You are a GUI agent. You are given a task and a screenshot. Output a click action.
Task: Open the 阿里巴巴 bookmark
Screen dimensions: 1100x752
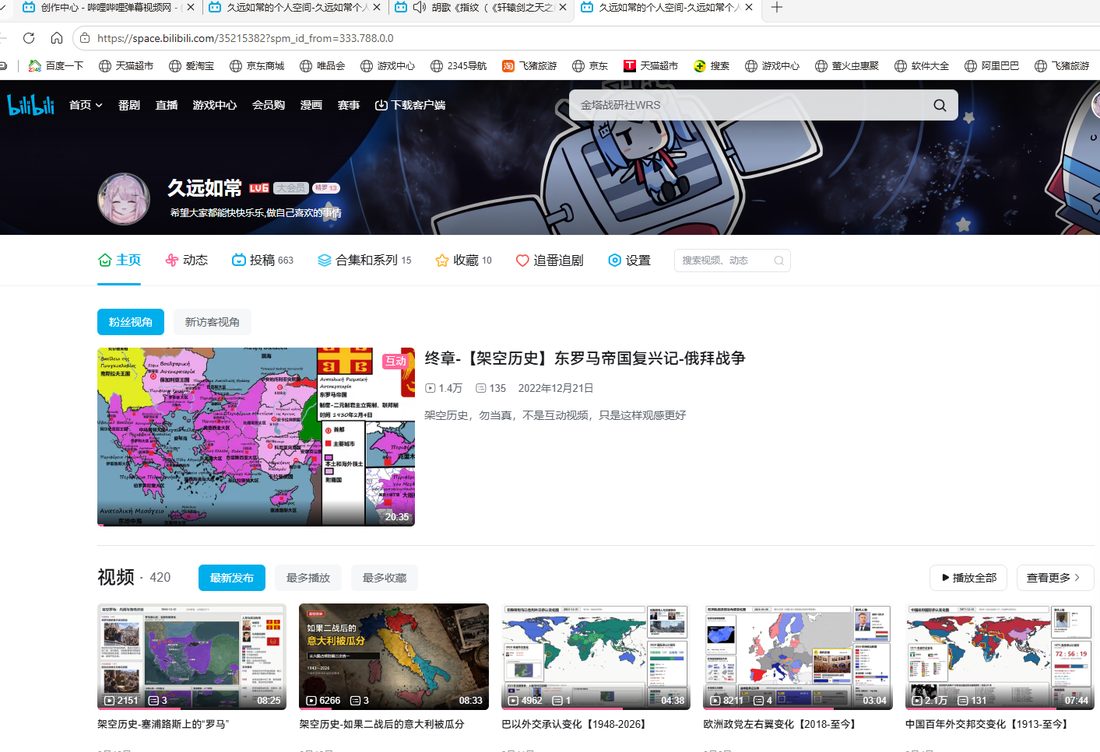click(991, 66)
